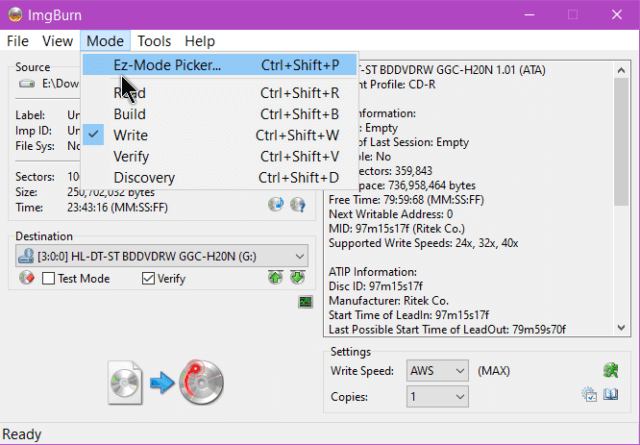
Task: Enable the Test Mode checkbox
Action: click(x=49, y=278)
